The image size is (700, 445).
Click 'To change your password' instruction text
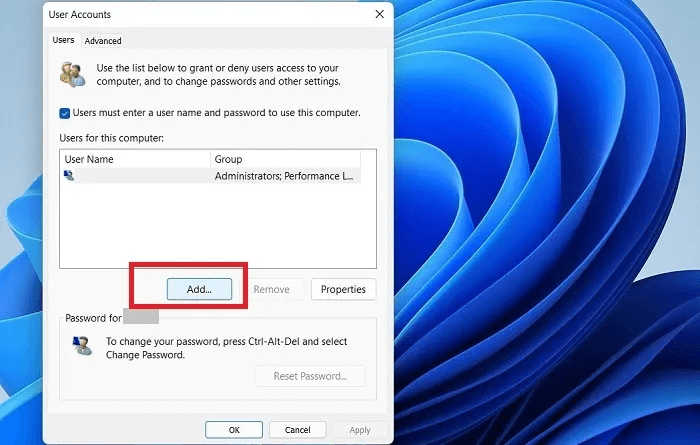[226, 348]
